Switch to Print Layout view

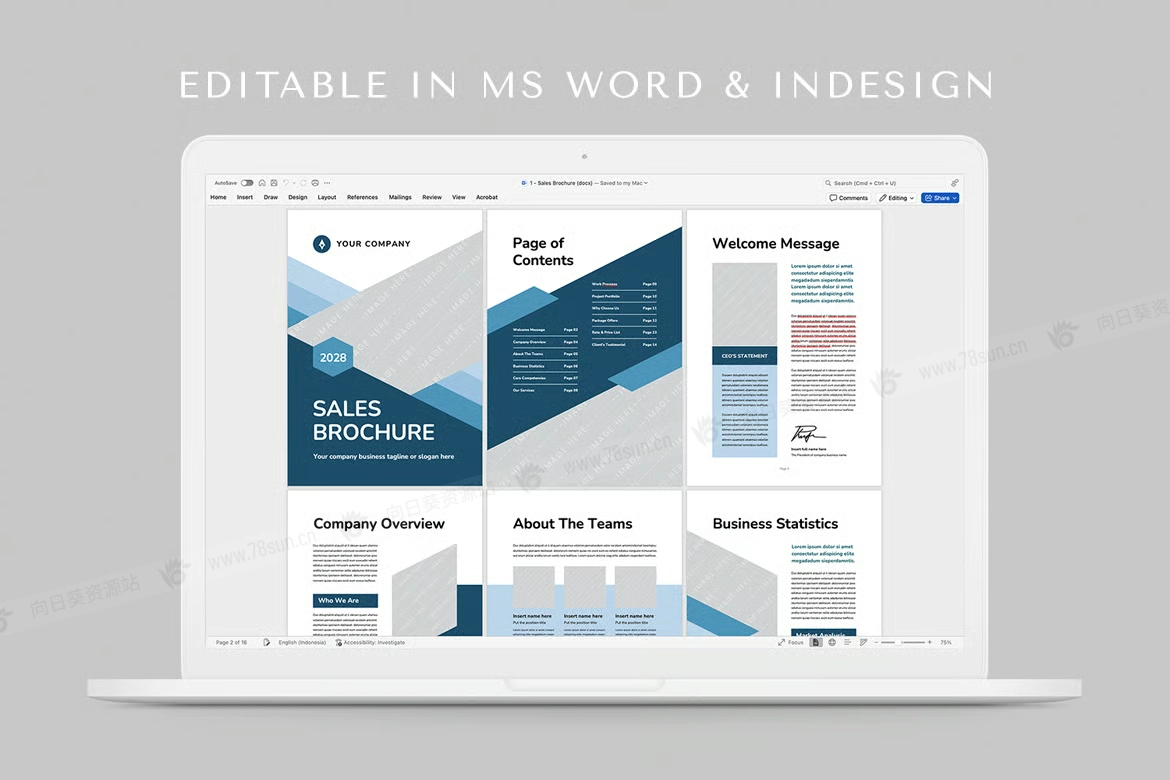(816, 642)
